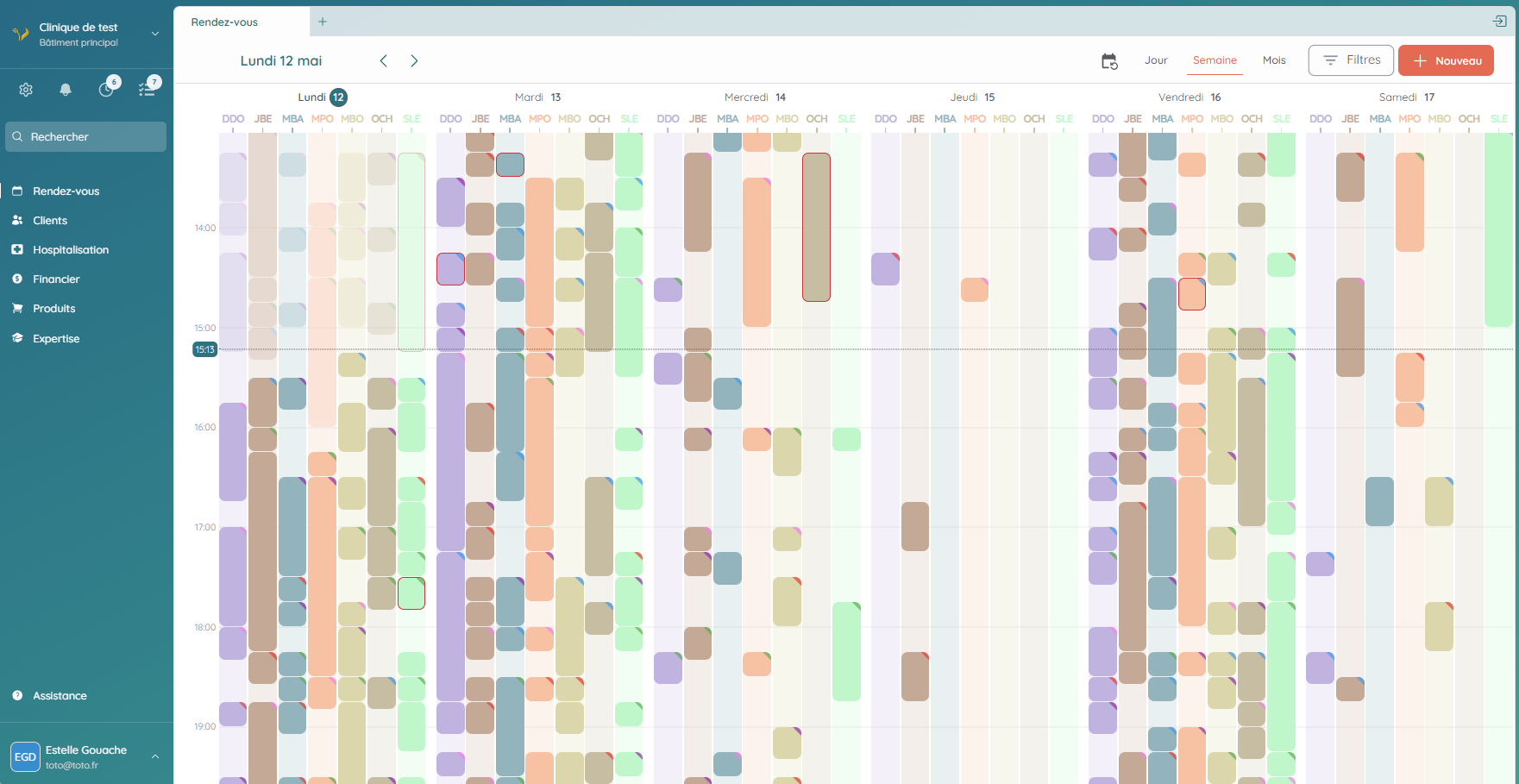Click the Samedi 17 day header
The width and height of the screenshot is (1519, 784).
click(1407, 97)
